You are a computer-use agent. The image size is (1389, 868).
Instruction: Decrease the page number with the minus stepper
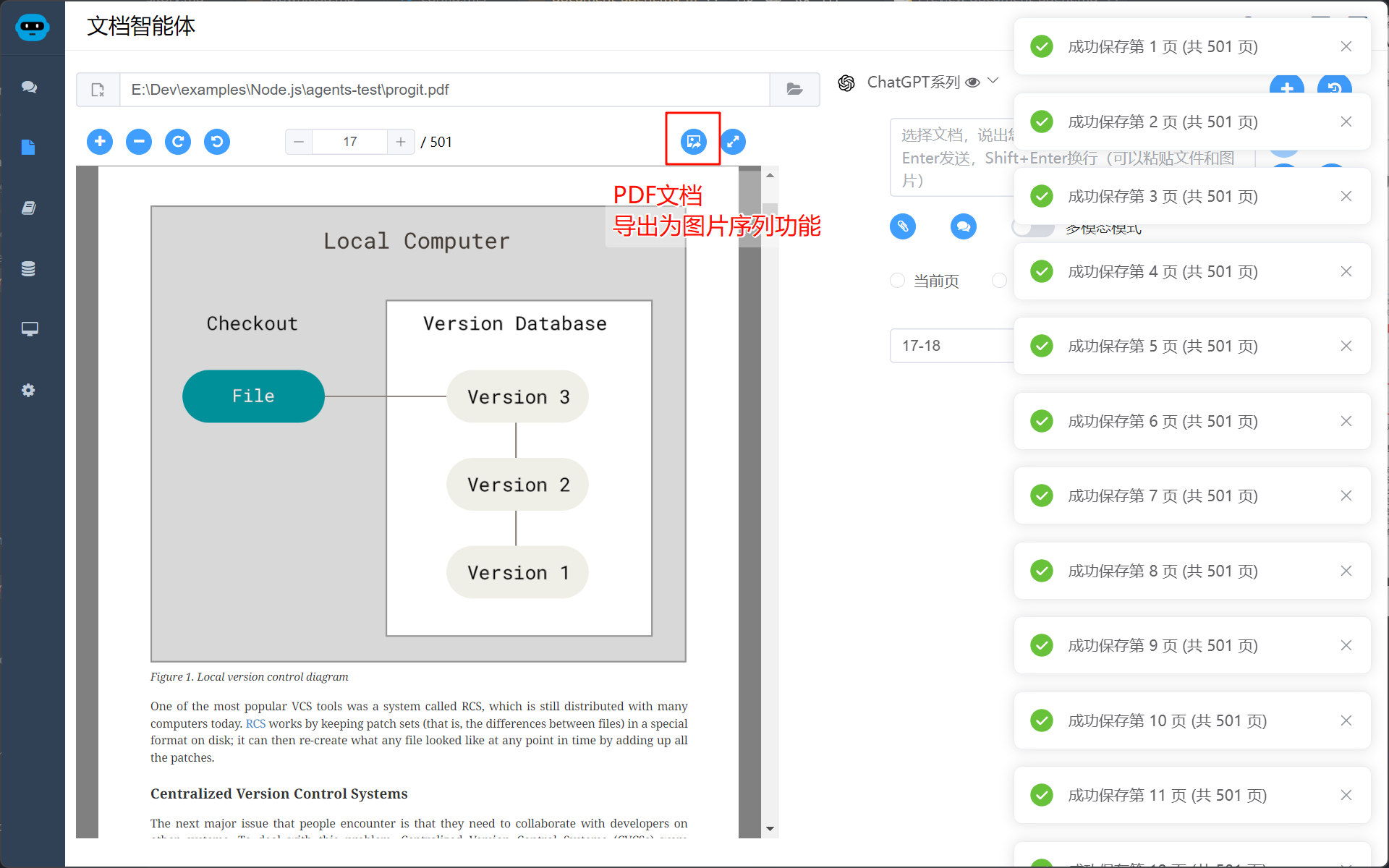click(x=299, y=142)
